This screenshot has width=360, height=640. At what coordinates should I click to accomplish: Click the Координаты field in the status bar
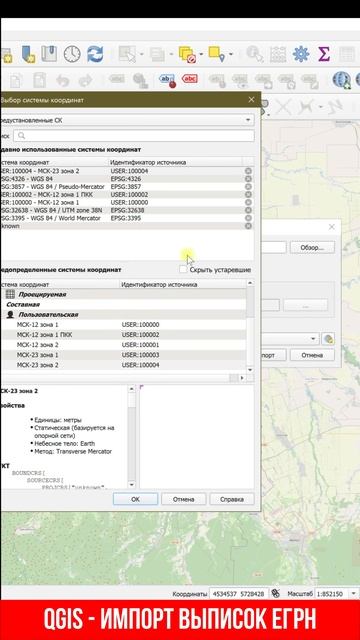click(x=239, y=594)
